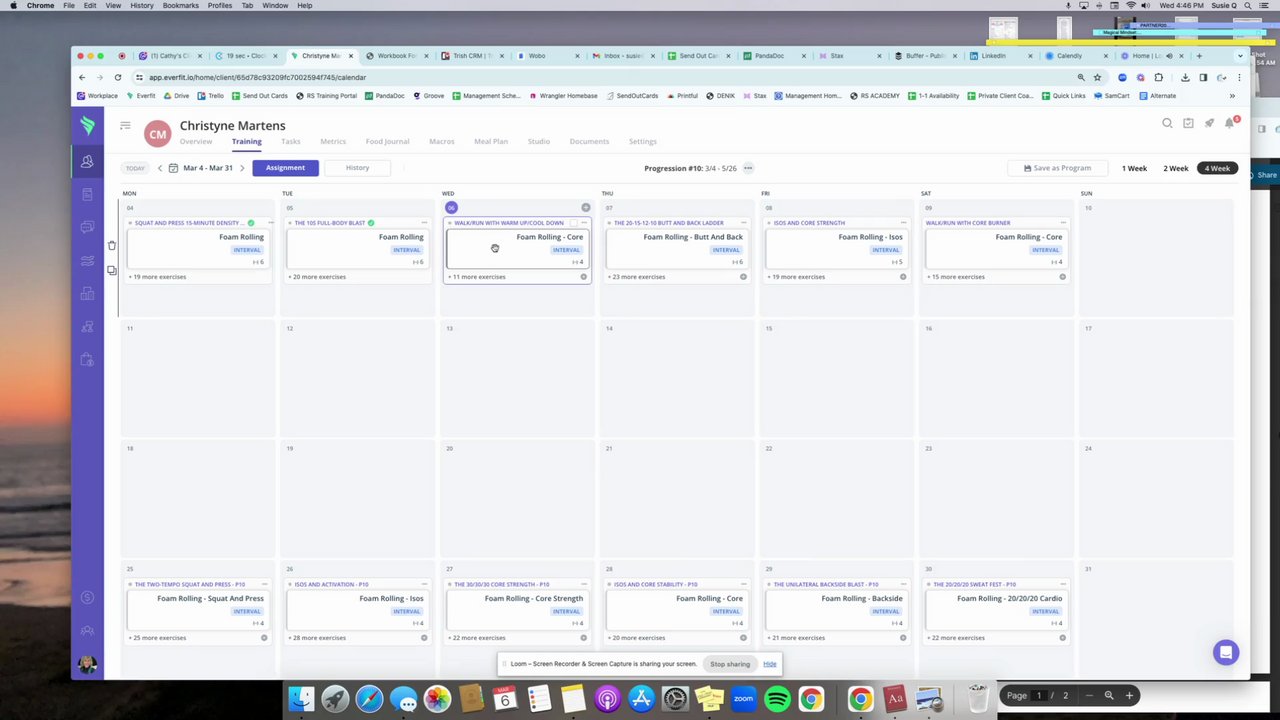Open options menu on Walk/Run With Core Burner

tap(1064, 223)
